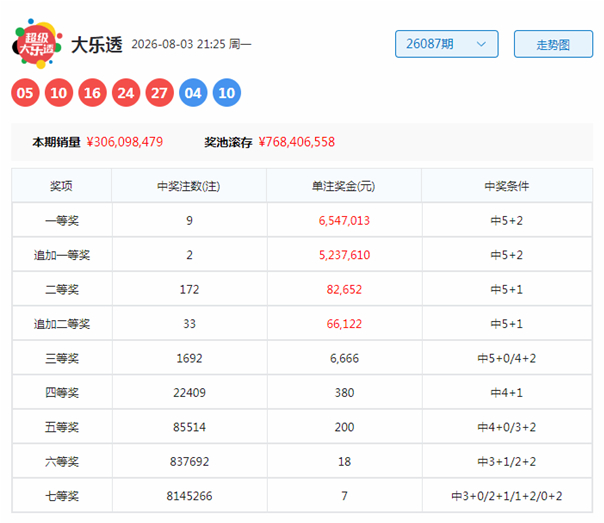Click the condition 中3+0/2+1/1+2/0+2
This screenshot has height=523, width=604.
pos(507,496)
